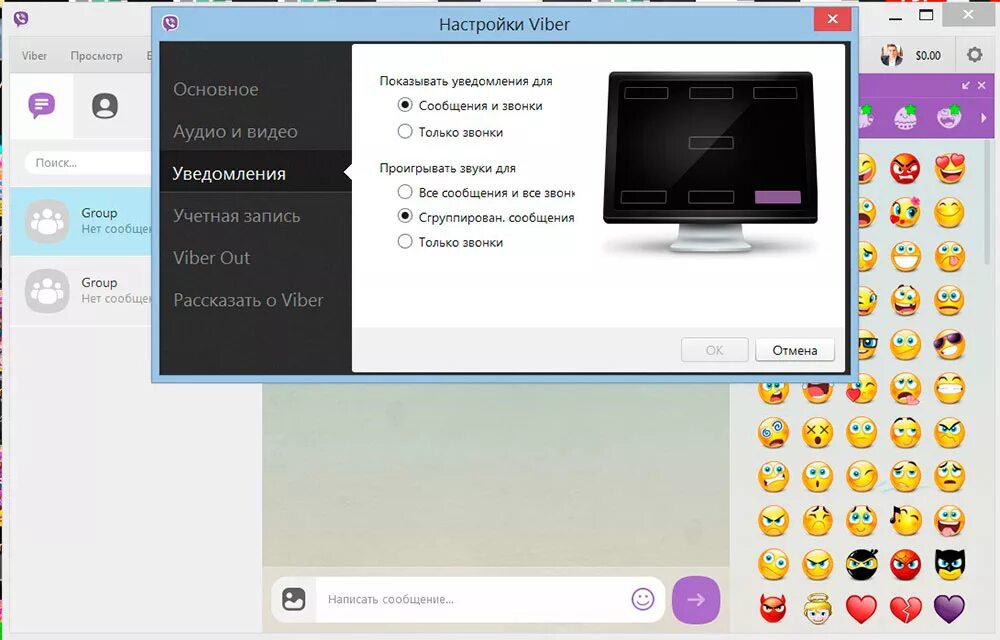Choose the purple notification position box on monitor
Viewport: 1000px width, 640px height.
click(x=777, y=197)
